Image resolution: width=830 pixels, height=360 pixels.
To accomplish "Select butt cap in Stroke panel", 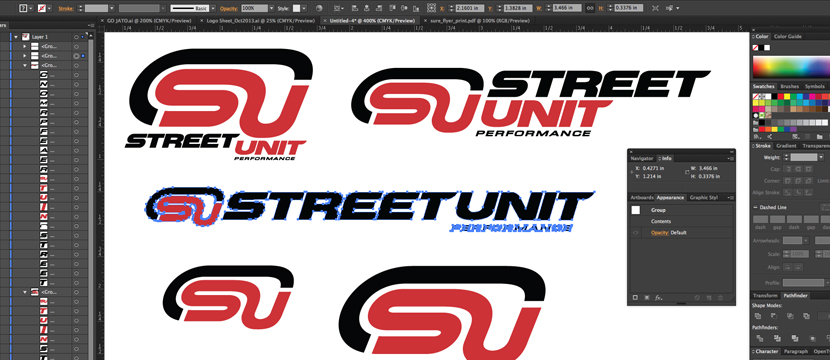I will (787, 169).
